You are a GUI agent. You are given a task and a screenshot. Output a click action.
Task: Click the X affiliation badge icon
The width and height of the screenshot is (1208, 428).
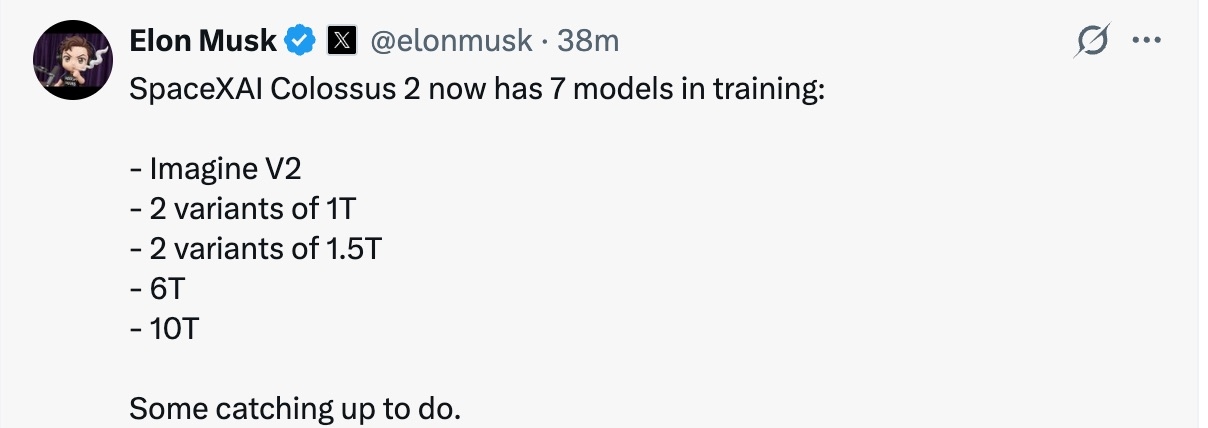click(x=342, y=41)
